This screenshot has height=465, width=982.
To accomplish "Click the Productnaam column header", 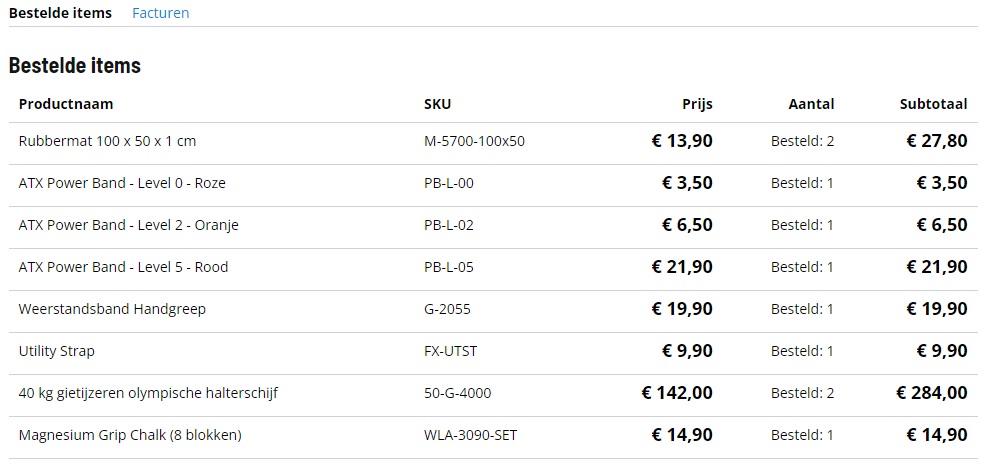I will (66, 104).
